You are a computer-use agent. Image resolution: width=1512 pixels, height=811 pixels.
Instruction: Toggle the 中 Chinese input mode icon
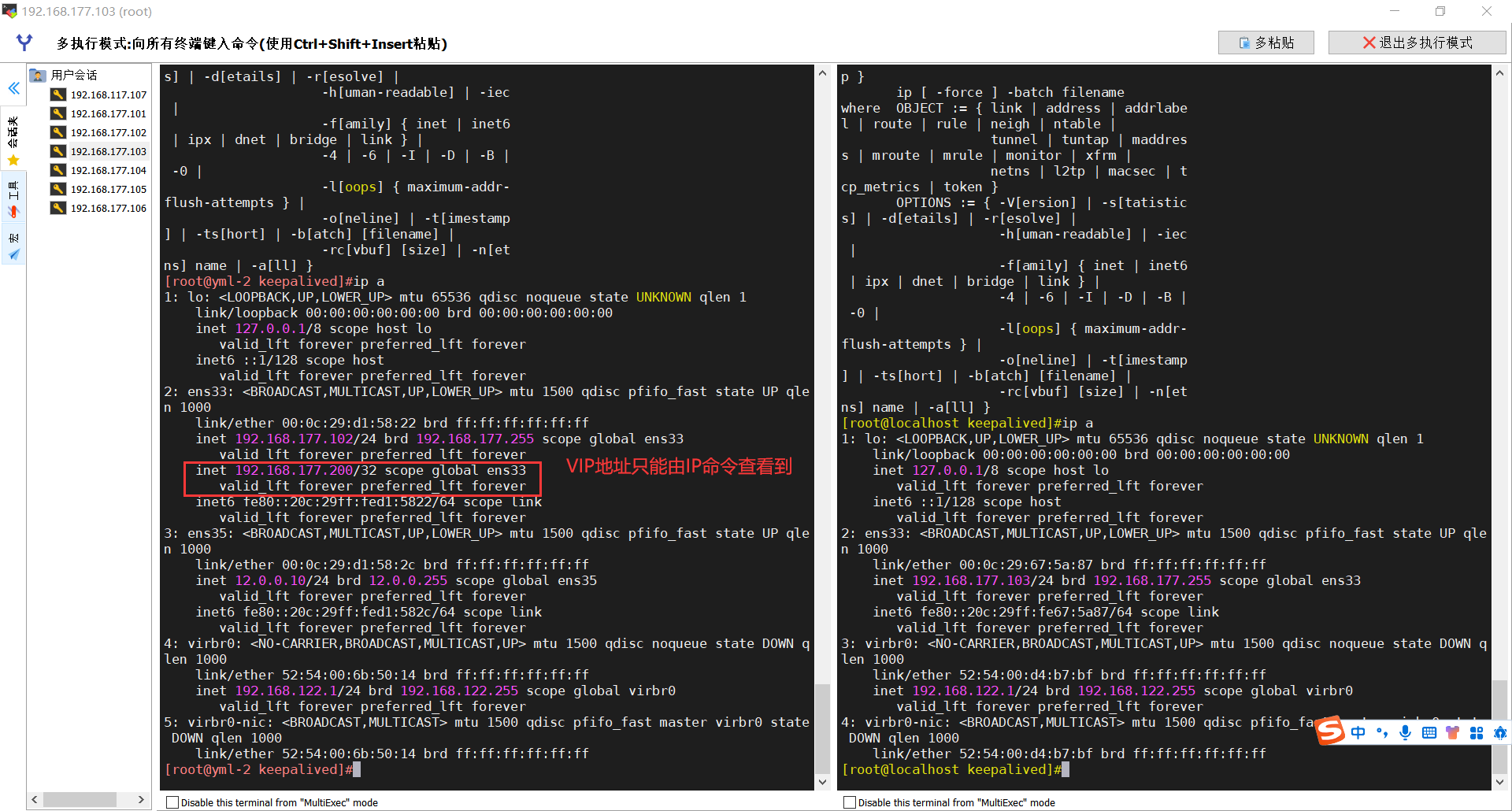click(1358, 733)
